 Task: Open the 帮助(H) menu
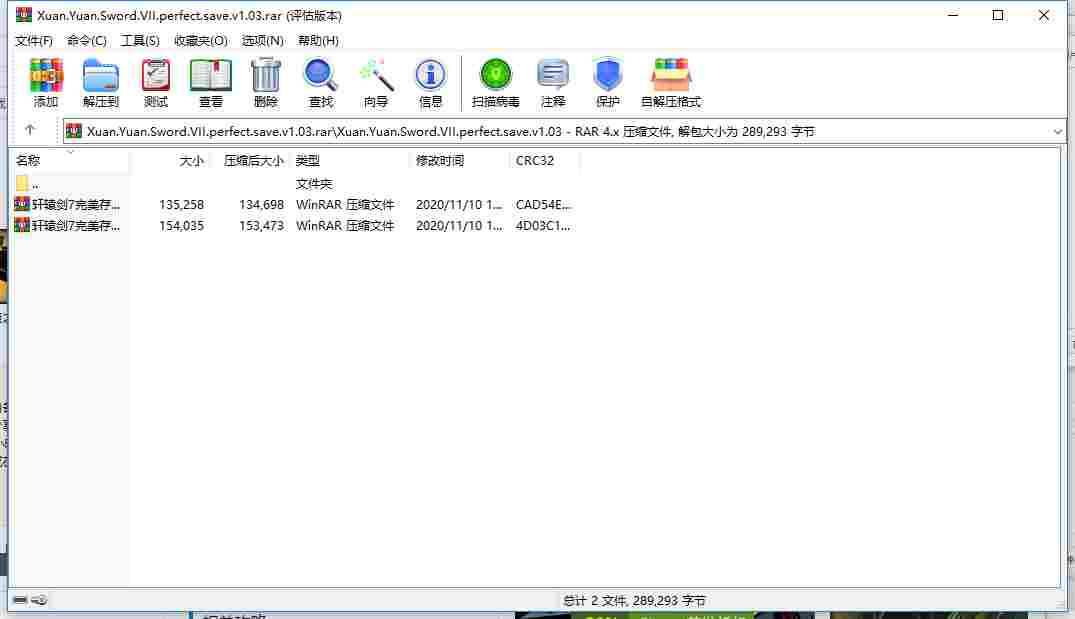pos(318,40)
